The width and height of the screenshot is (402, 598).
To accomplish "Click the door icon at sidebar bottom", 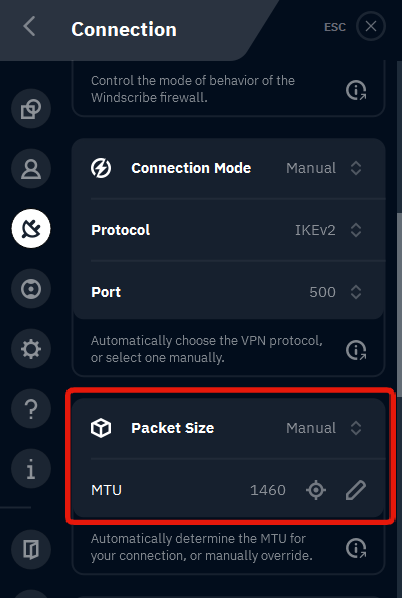I will pos(31,549).
